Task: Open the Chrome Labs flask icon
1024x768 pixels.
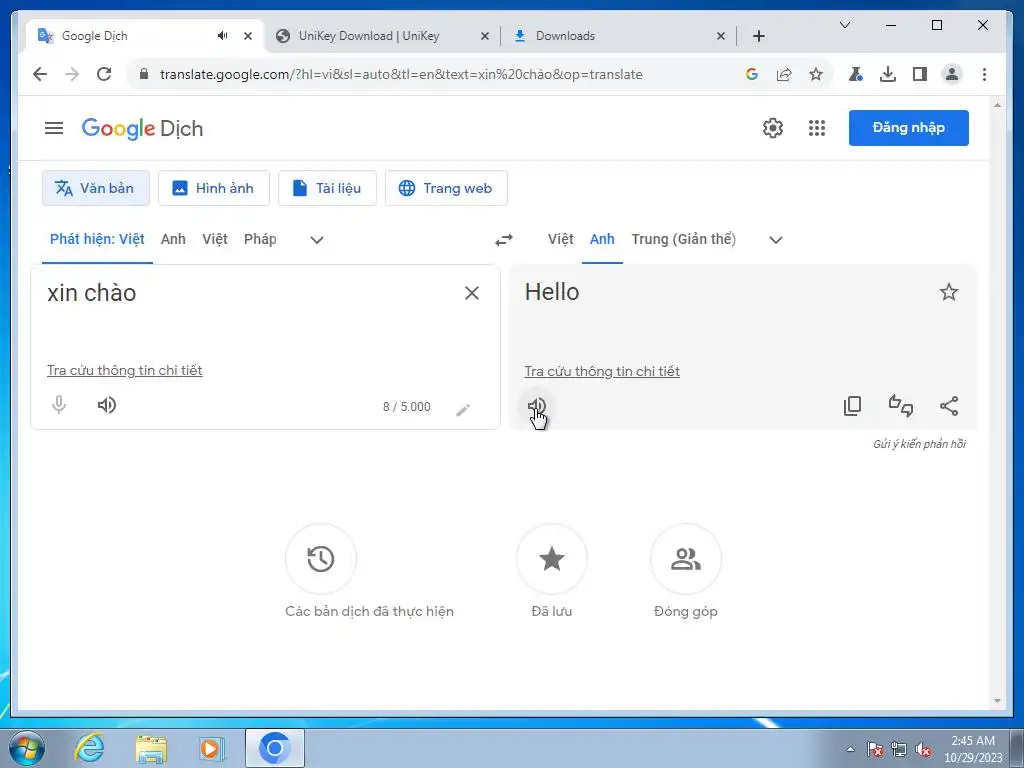Action: [x=856, y=74]
